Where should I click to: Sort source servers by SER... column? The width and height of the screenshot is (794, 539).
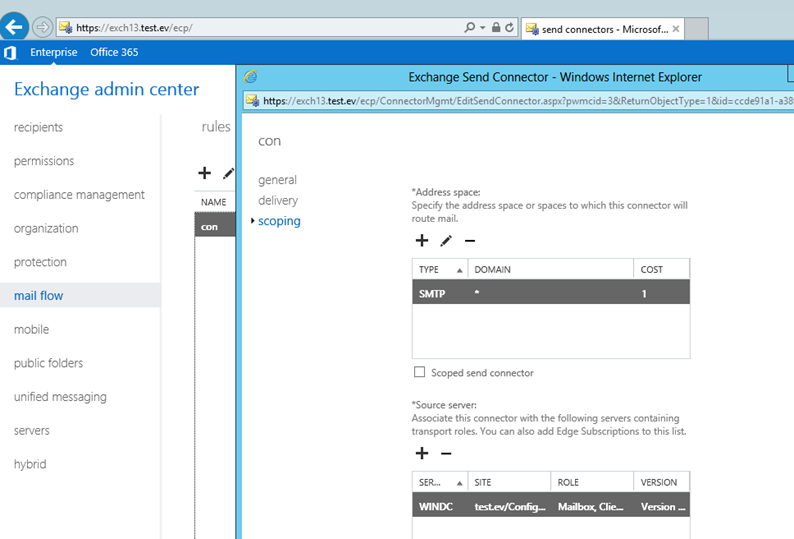[440, 482]
